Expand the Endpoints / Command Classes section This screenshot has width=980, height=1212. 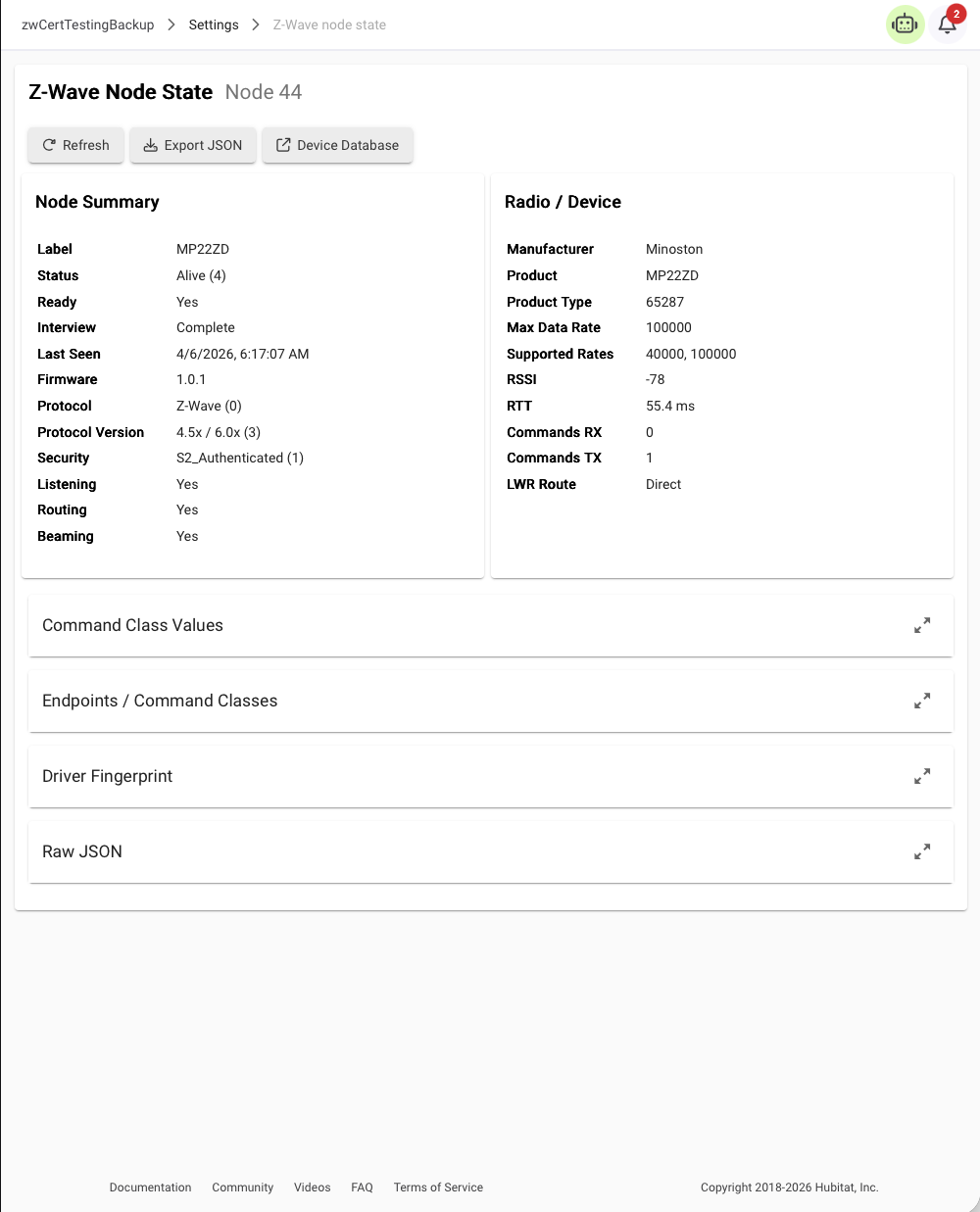click(160, 701)
